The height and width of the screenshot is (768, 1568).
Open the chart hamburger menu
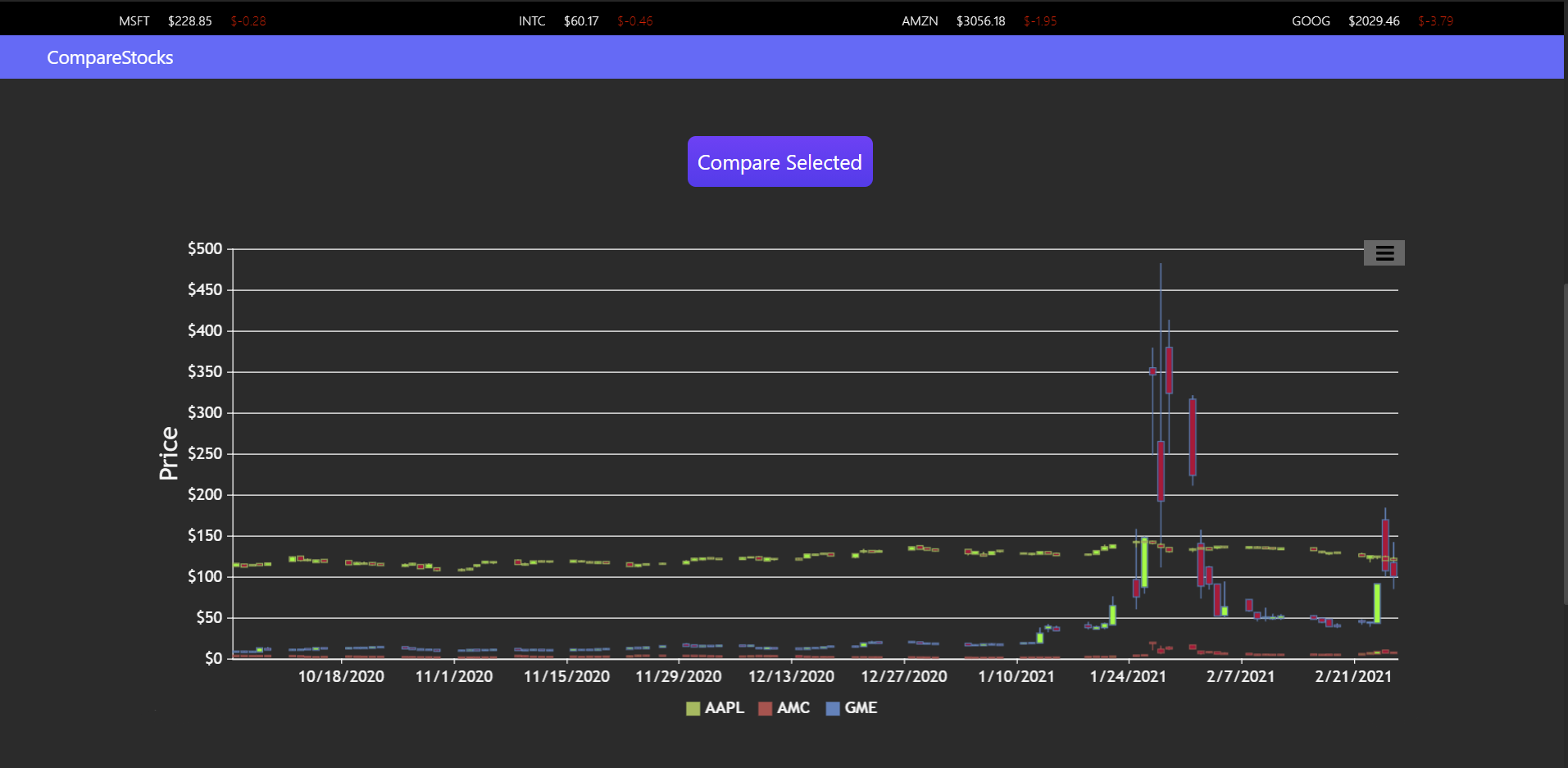point(1384,253)
